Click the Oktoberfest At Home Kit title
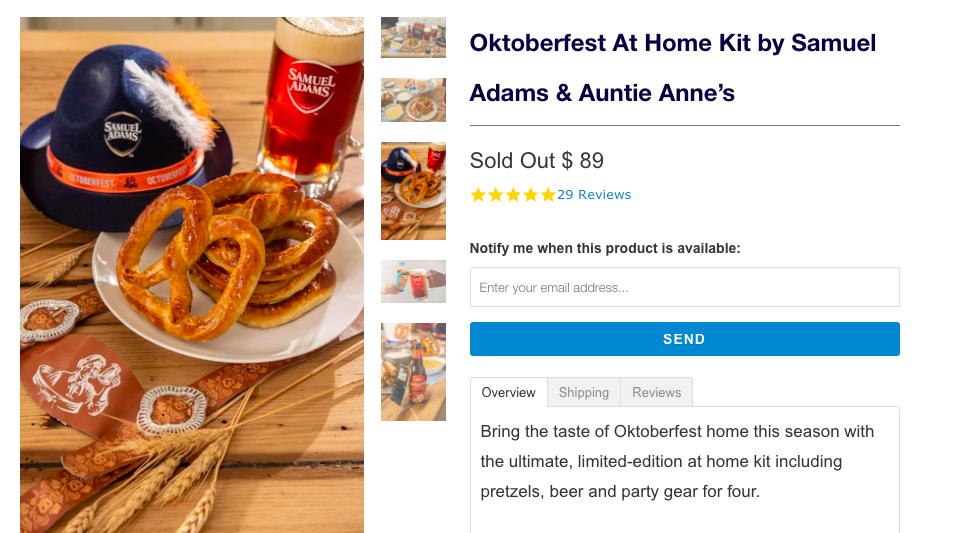This screenshot has height=533, width=974. click(672, 68)
